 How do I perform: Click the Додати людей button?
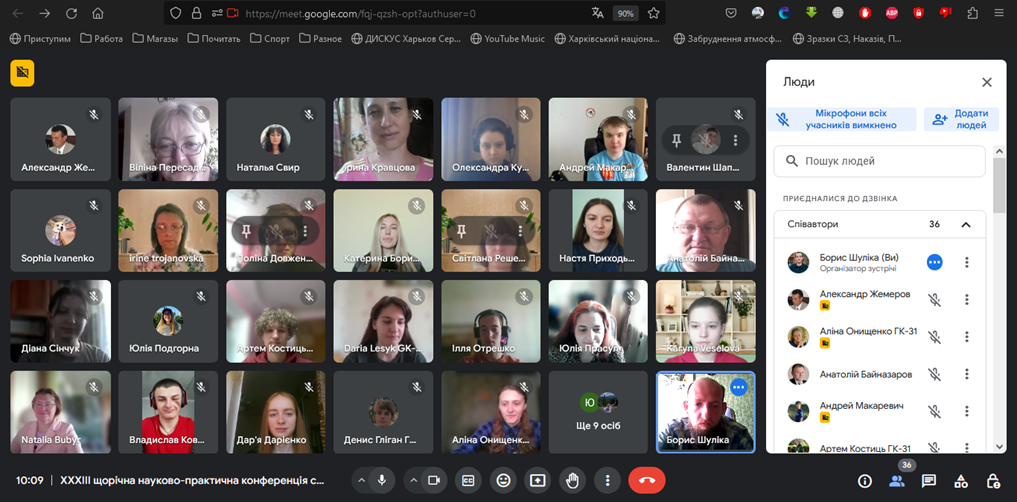click(961, 120)
